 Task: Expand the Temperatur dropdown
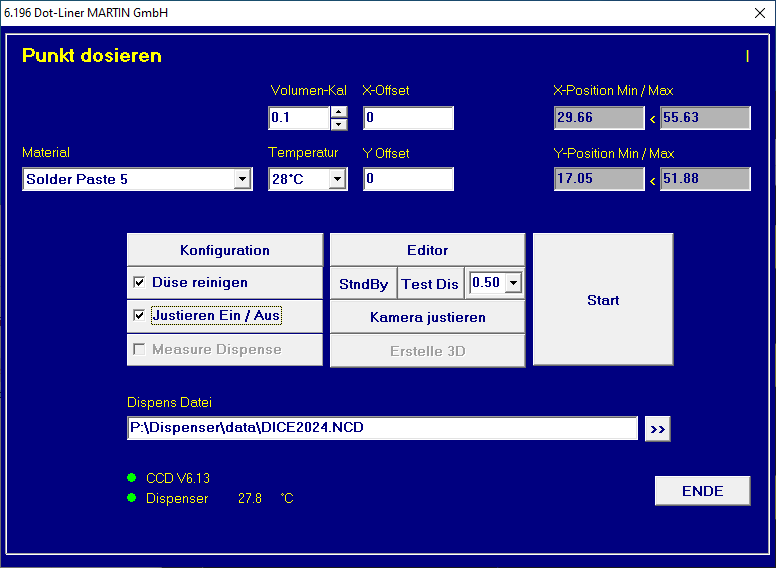pyautogui.click(x=337, y=180)
